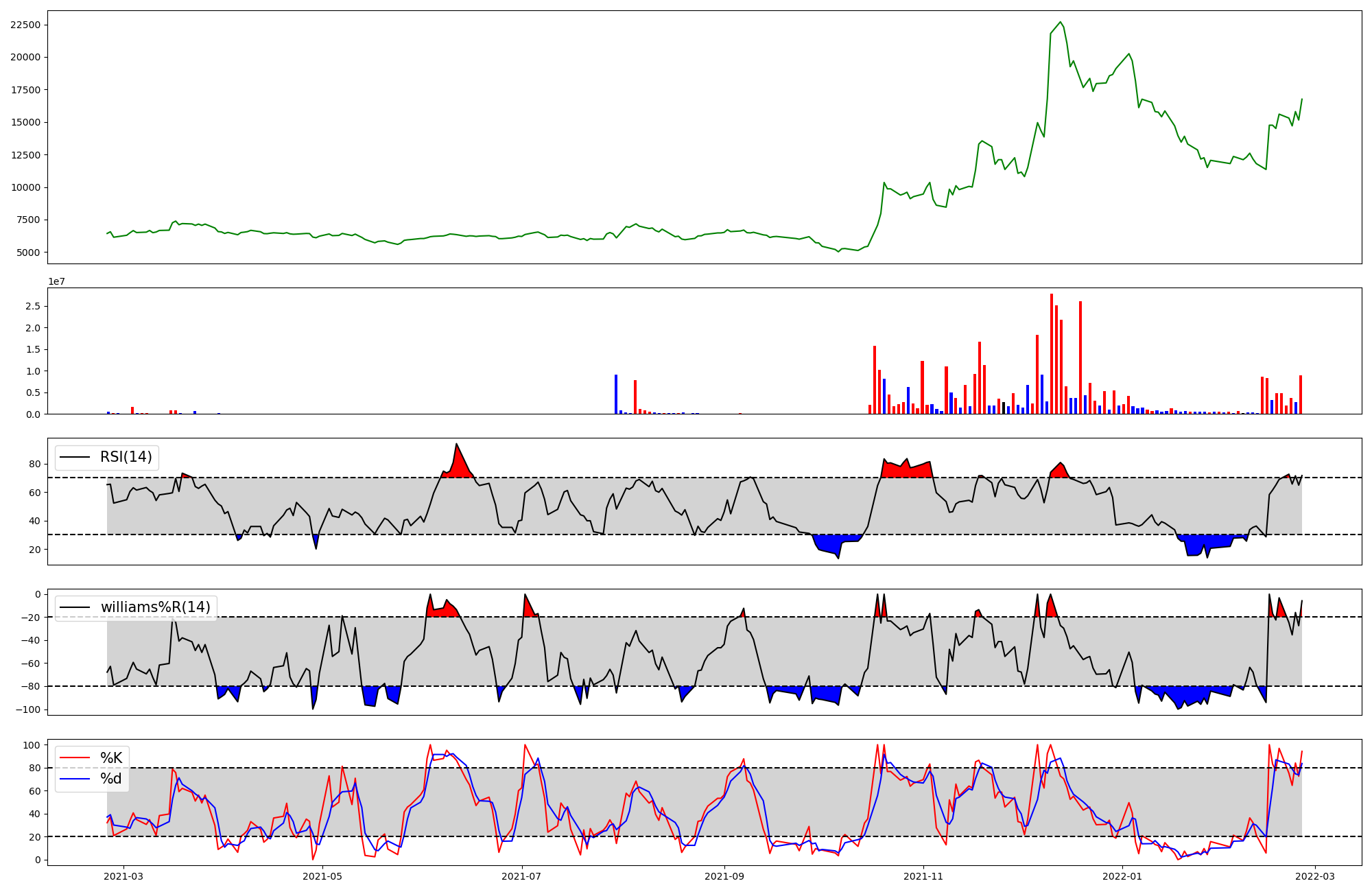1372x892 pixels.
Task: Click the blue line sample beside %d
Action: pos(75,778)
